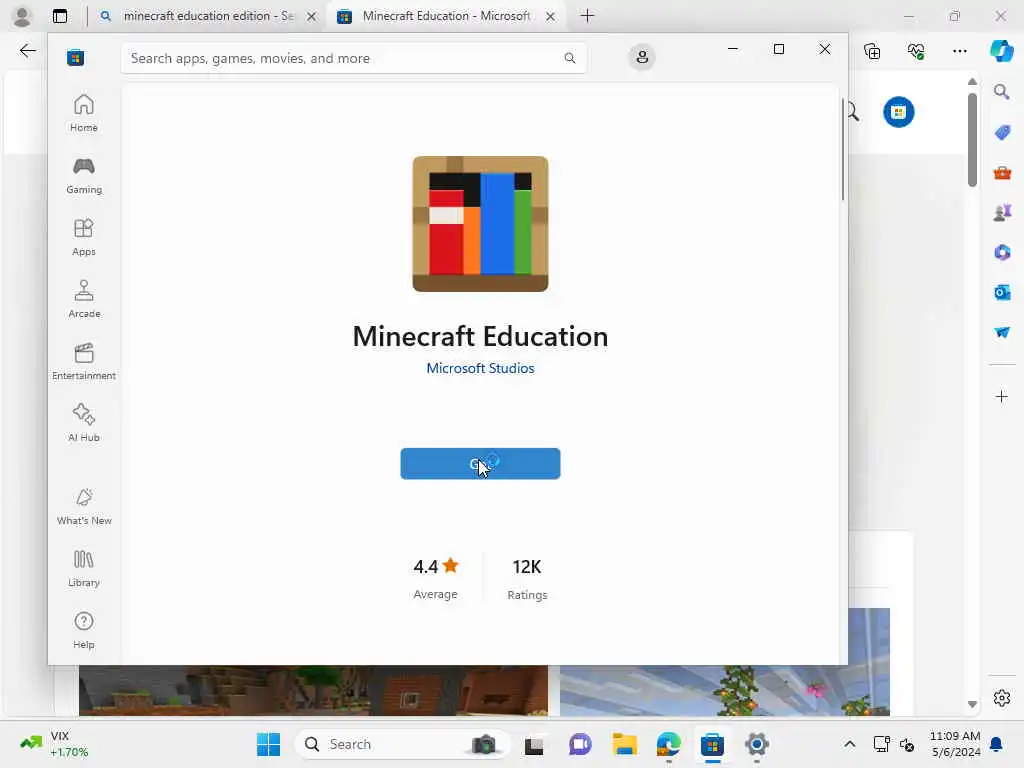Open Teams chat from taskbar
Image resolution: width=1024 pixels, height=768 pixels.
tap(579, 744)
